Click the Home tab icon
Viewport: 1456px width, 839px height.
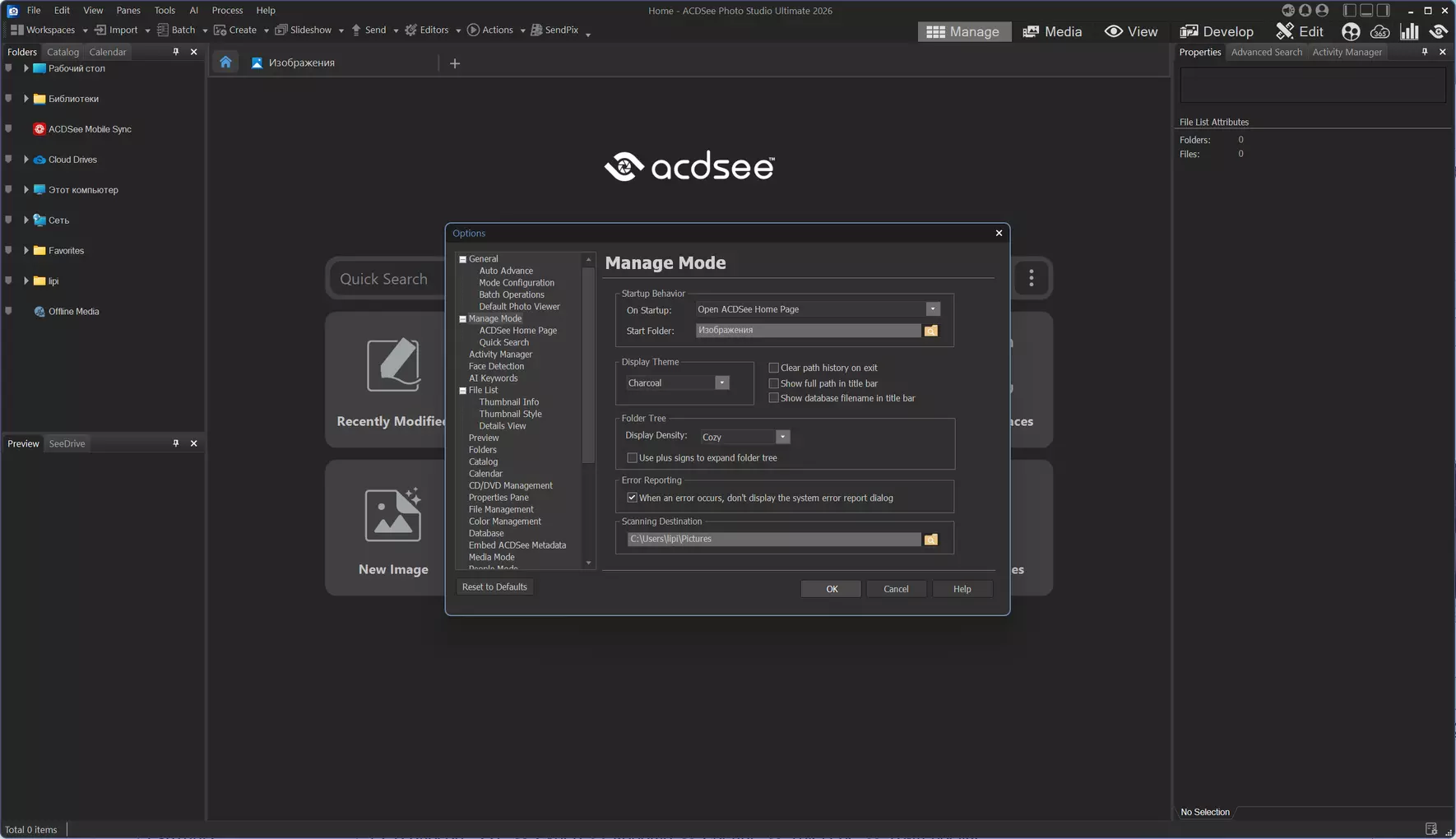click(225, 63)
